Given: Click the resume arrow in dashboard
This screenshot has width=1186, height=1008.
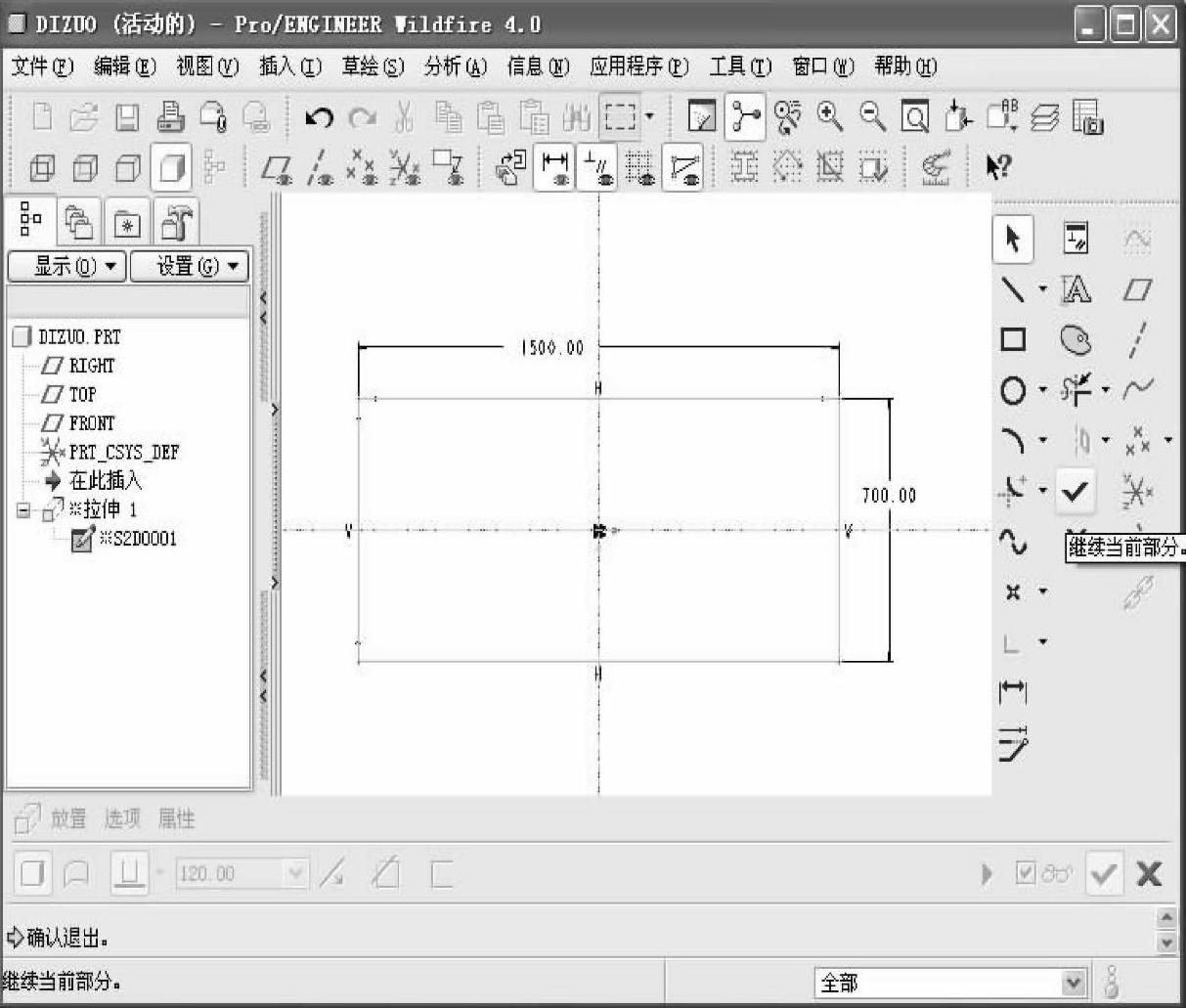Looking at the screenshot, I should (x=987, y=873).
